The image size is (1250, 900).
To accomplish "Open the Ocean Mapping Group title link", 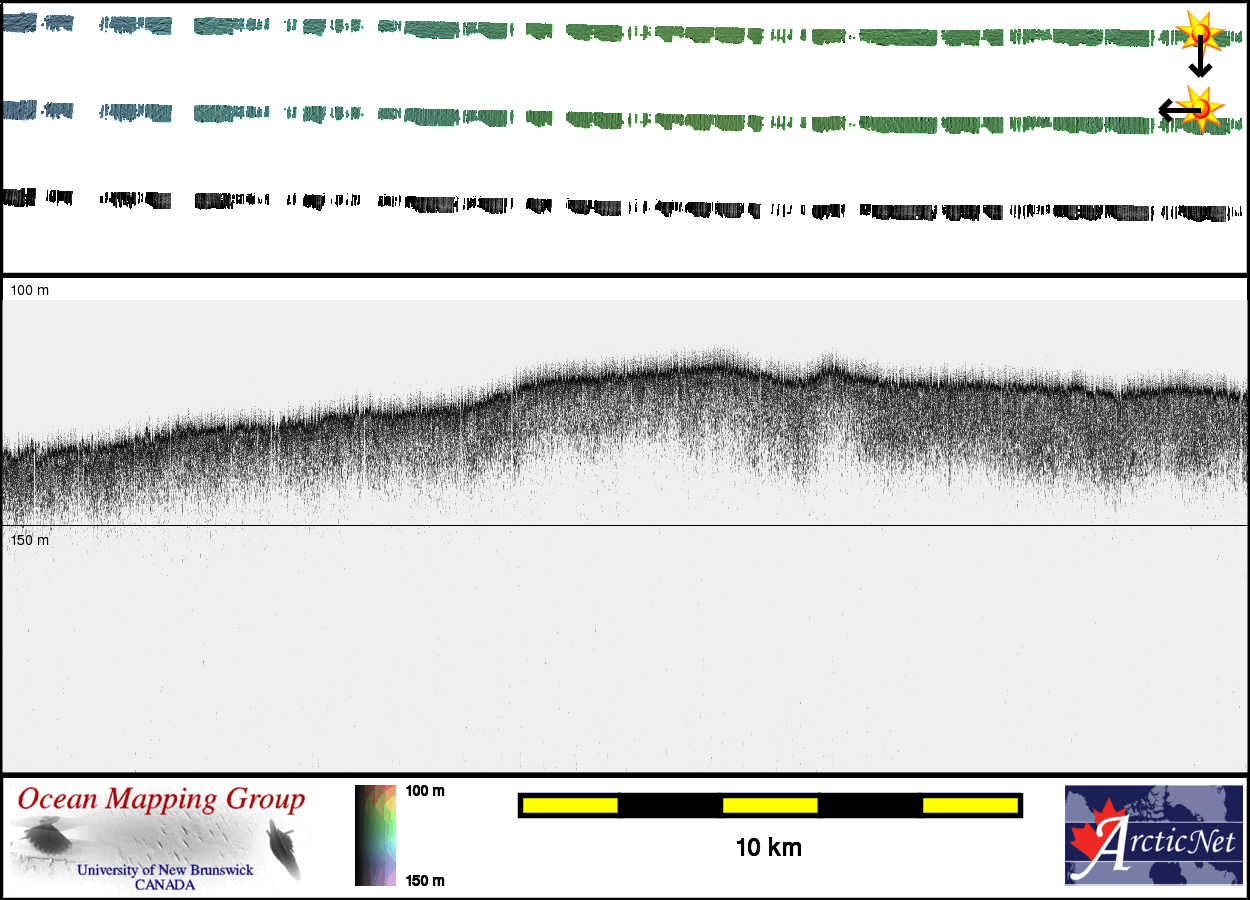I will (x=161, y=800).
